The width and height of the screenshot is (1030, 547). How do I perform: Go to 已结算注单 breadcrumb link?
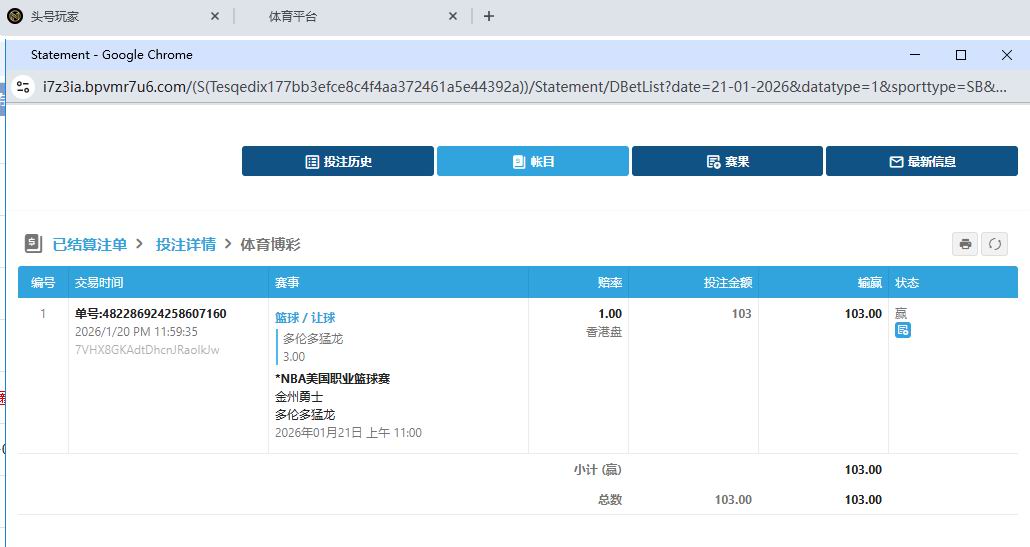pos(90,244)
